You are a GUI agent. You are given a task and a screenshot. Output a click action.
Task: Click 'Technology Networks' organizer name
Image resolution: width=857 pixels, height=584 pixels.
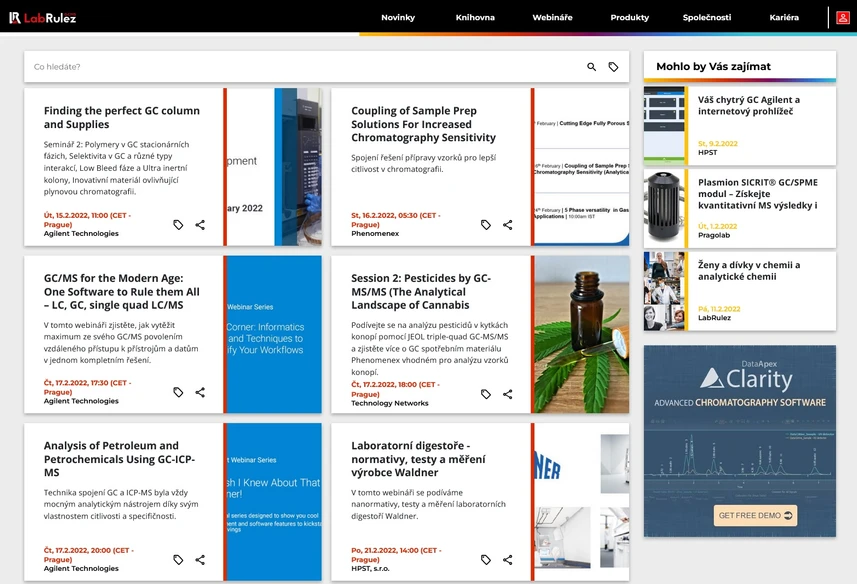point(390,403)
